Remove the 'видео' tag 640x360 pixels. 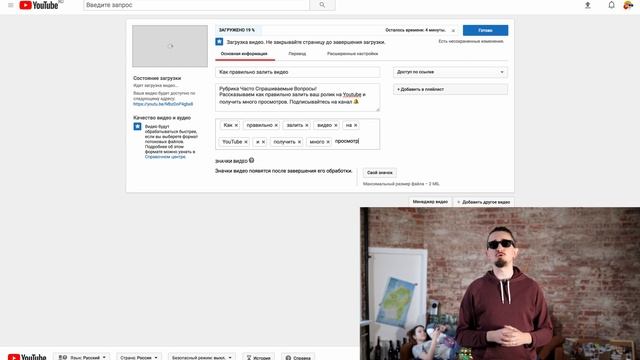point(336,125)
